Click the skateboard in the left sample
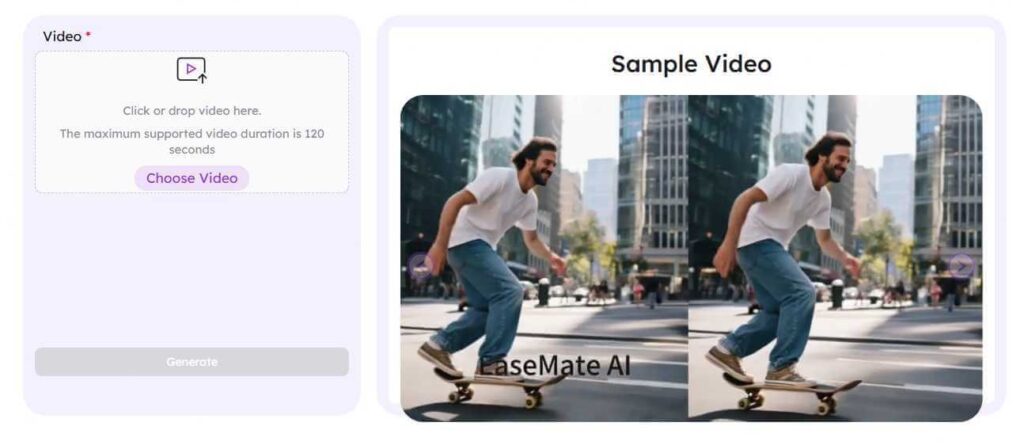The width and height of the screenshot is (1024, 445). click(x=496, y=387)
